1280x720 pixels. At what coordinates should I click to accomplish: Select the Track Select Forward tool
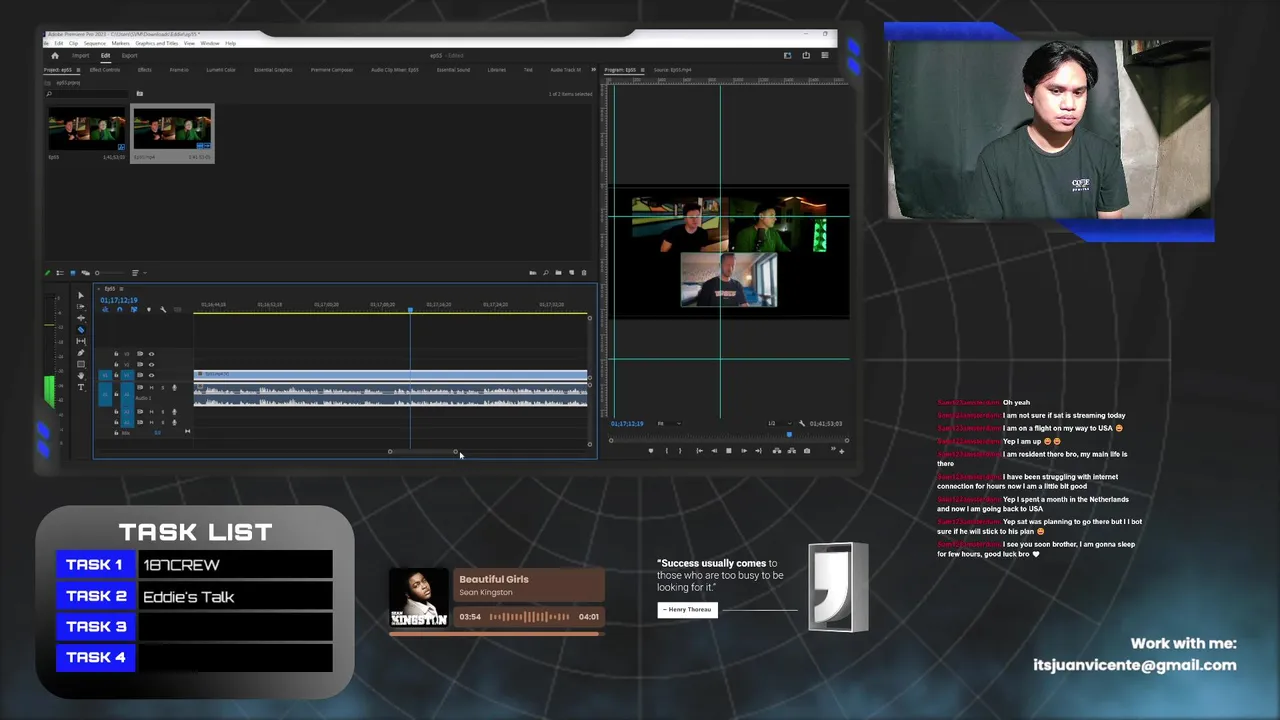pyautogui.click(x=81, y=307)
